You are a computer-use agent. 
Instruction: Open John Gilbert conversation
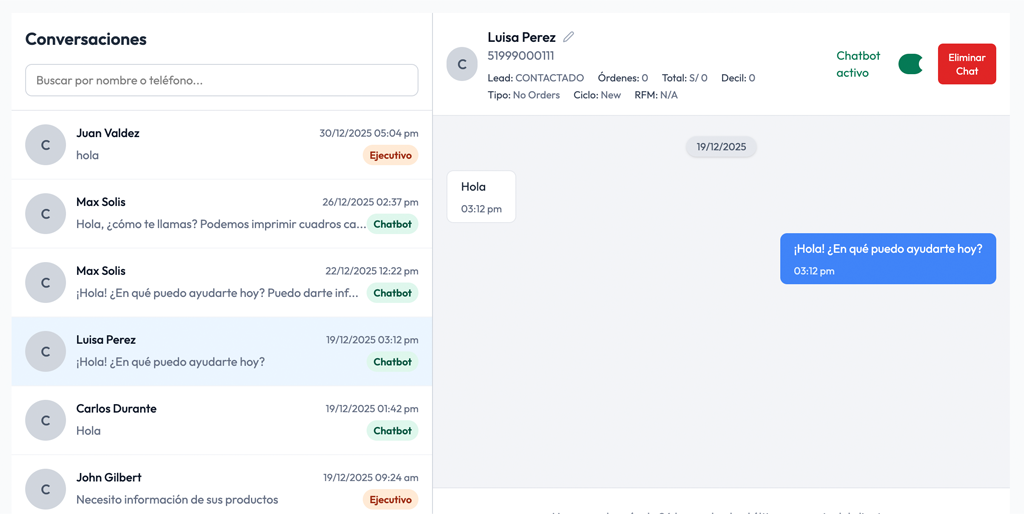[x=220, y=488]
